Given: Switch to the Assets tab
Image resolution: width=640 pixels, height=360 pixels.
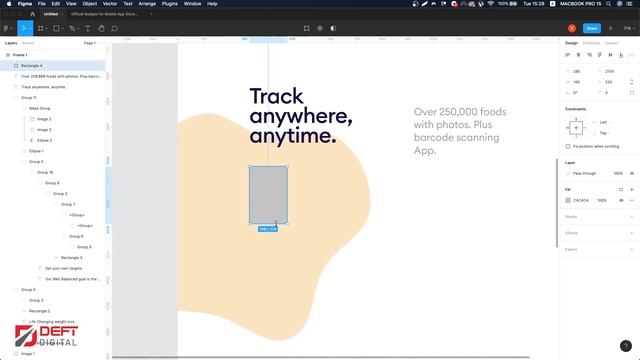Looking at the screenshot, I should coord(28,43).
